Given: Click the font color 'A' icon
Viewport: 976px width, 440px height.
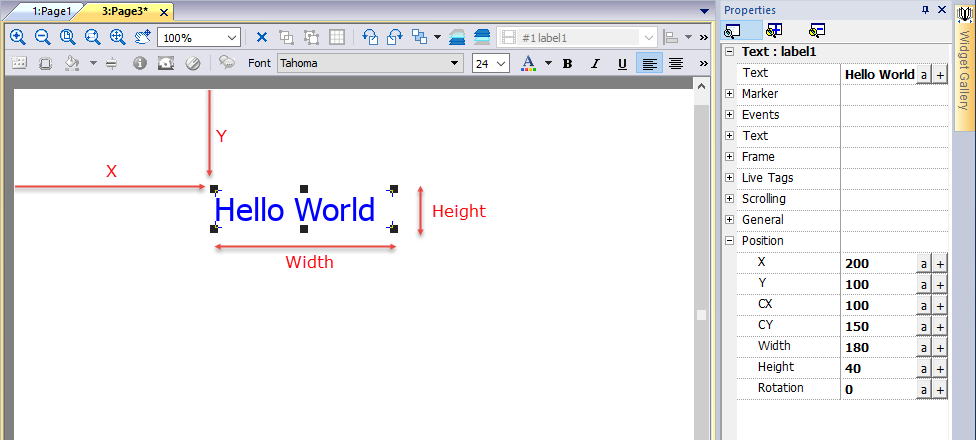Looking at the screenshot, I should coord(528,63).
